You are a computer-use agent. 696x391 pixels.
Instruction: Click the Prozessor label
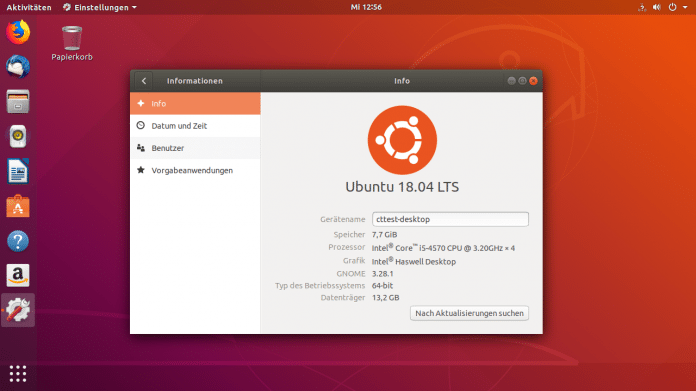tap(347, 247)
